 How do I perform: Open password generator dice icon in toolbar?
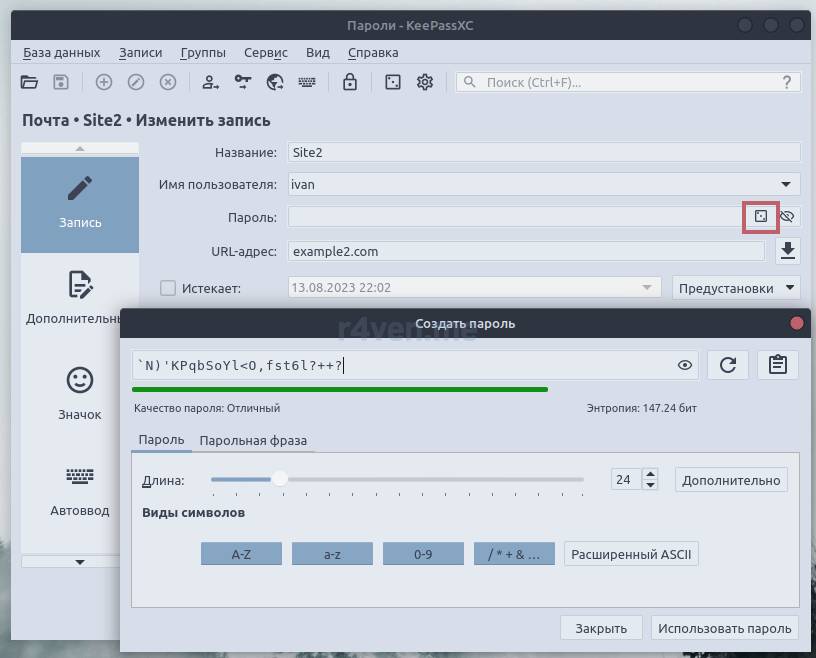click(x=393, y=82)
